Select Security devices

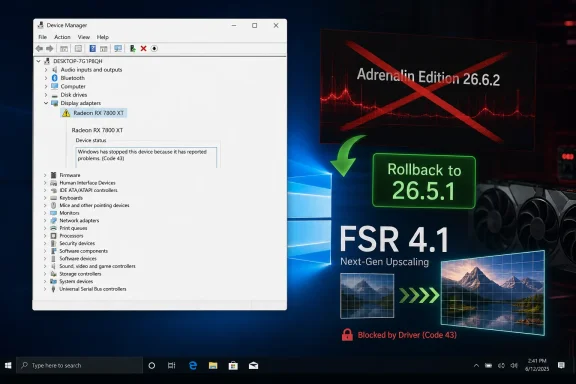[77, 243]
